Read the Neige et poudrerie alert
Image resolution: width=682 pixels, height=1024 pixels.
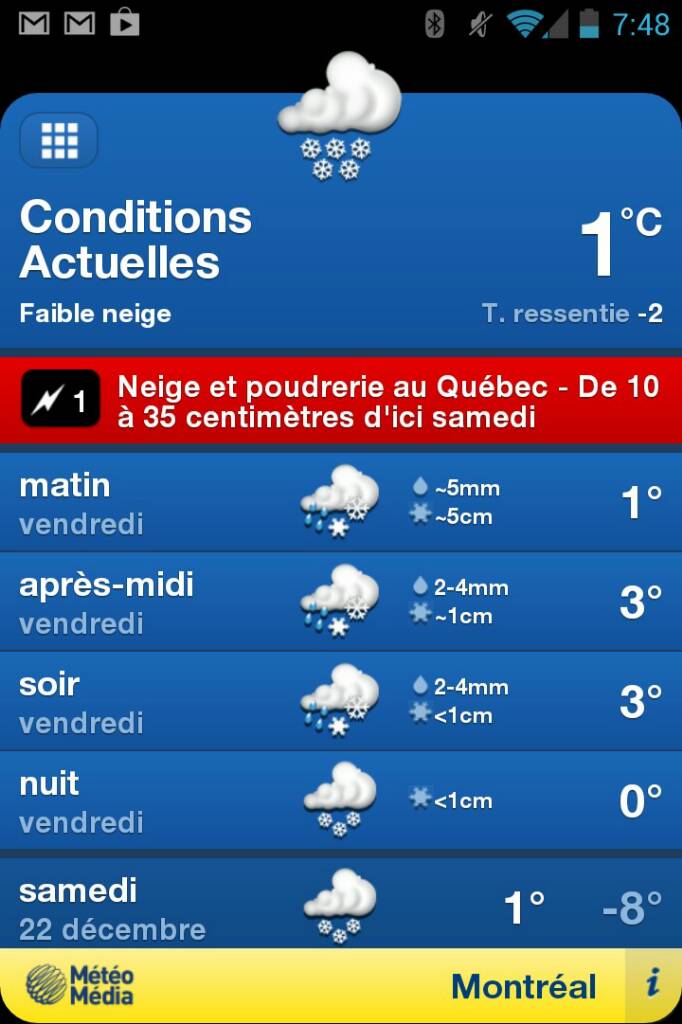pyautogui.click(x=388, y=401)
